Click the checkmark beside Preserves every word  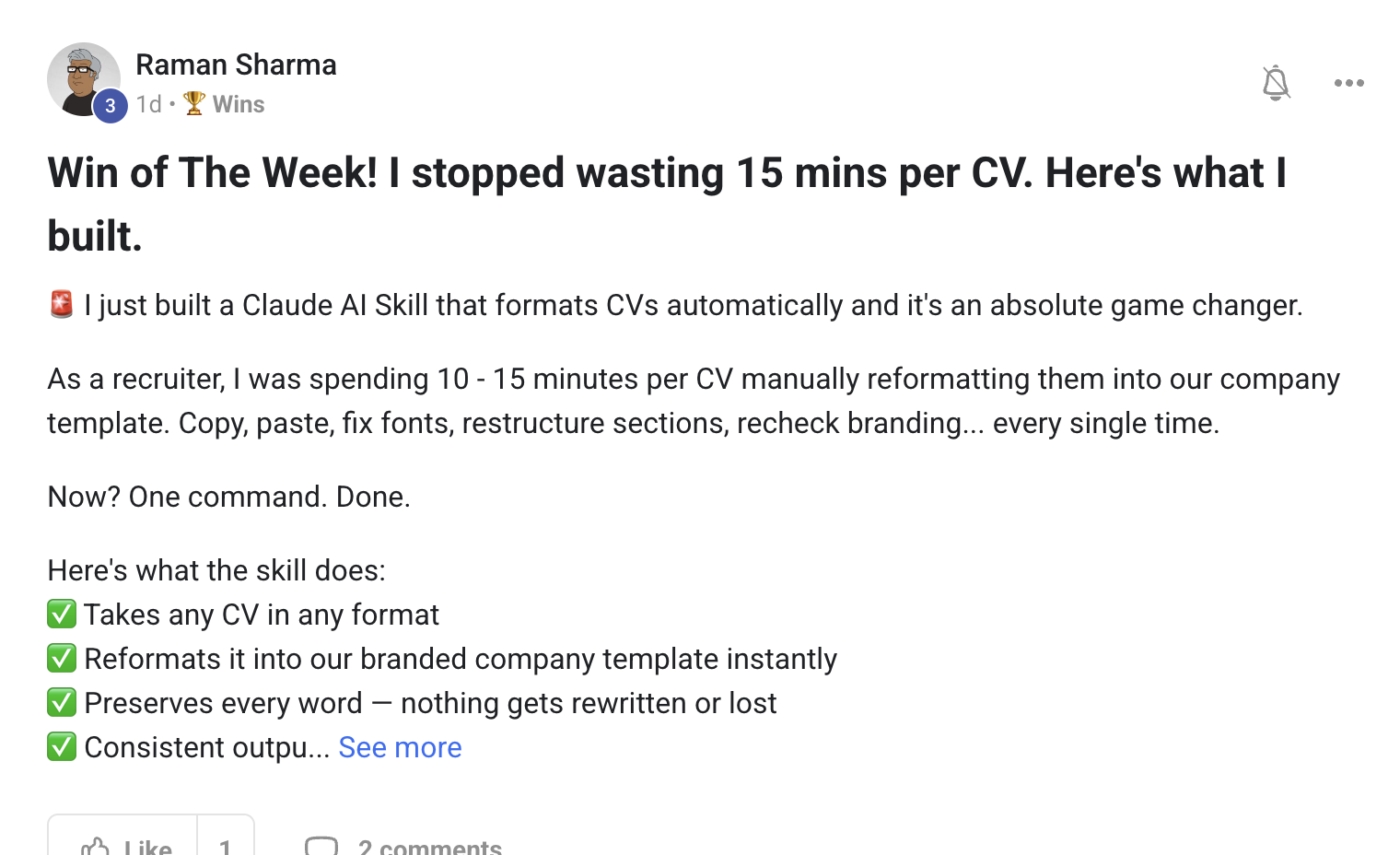click(62, 702)
